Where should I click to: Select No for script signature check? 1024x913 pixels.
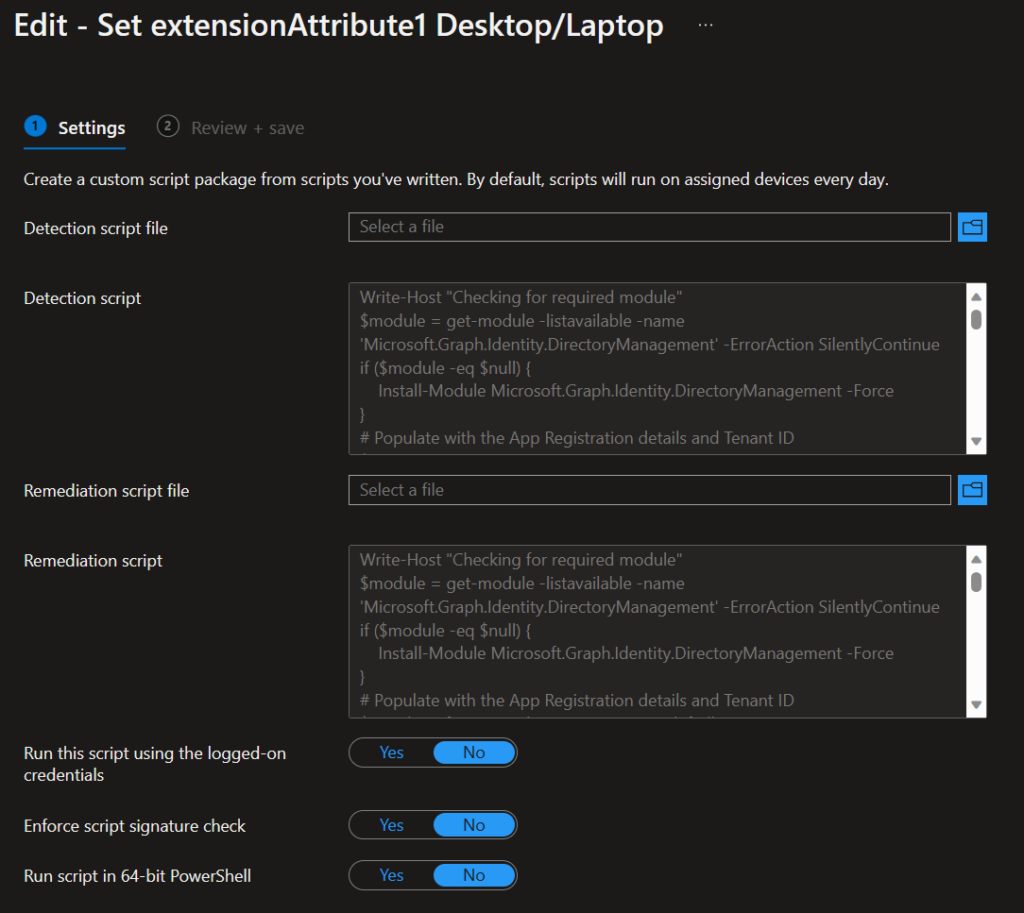coord(474,825)
